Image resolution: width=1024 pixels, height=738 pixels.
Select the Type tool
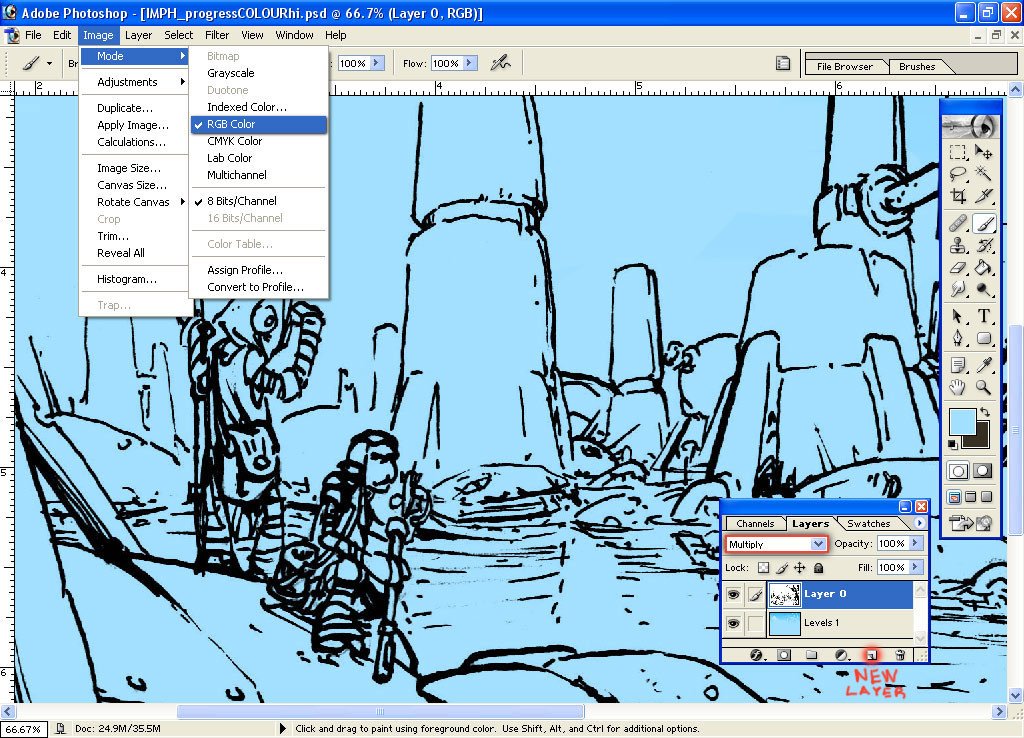click(x=984, y=317)
